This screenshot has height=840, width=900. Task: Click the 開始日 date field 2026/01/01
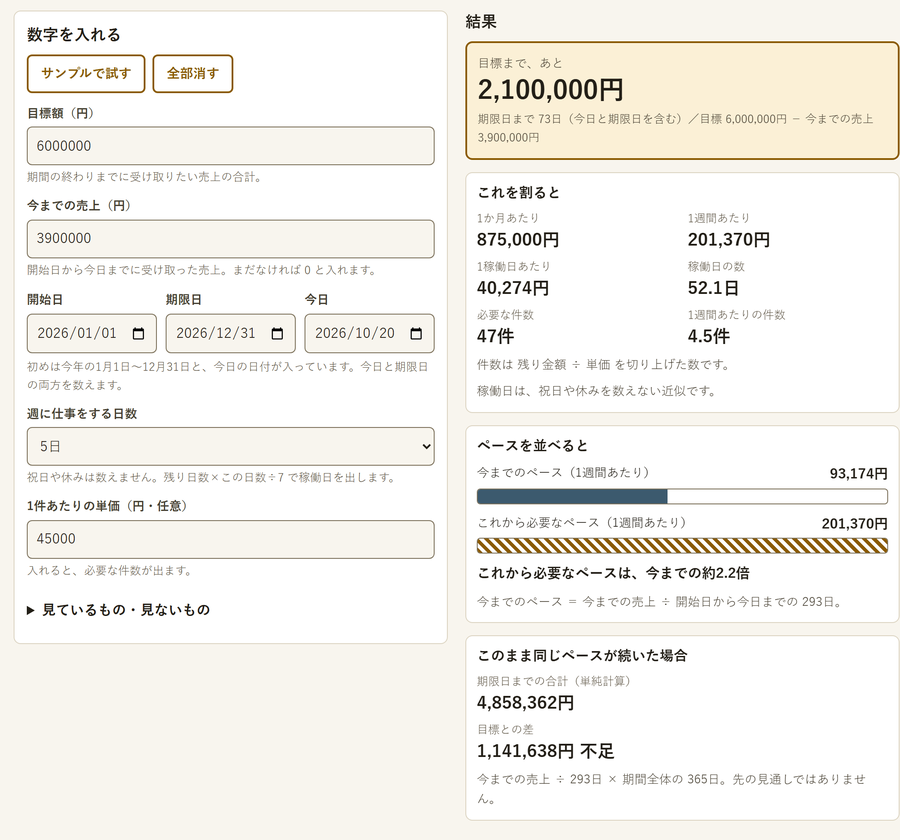[92, 334]
